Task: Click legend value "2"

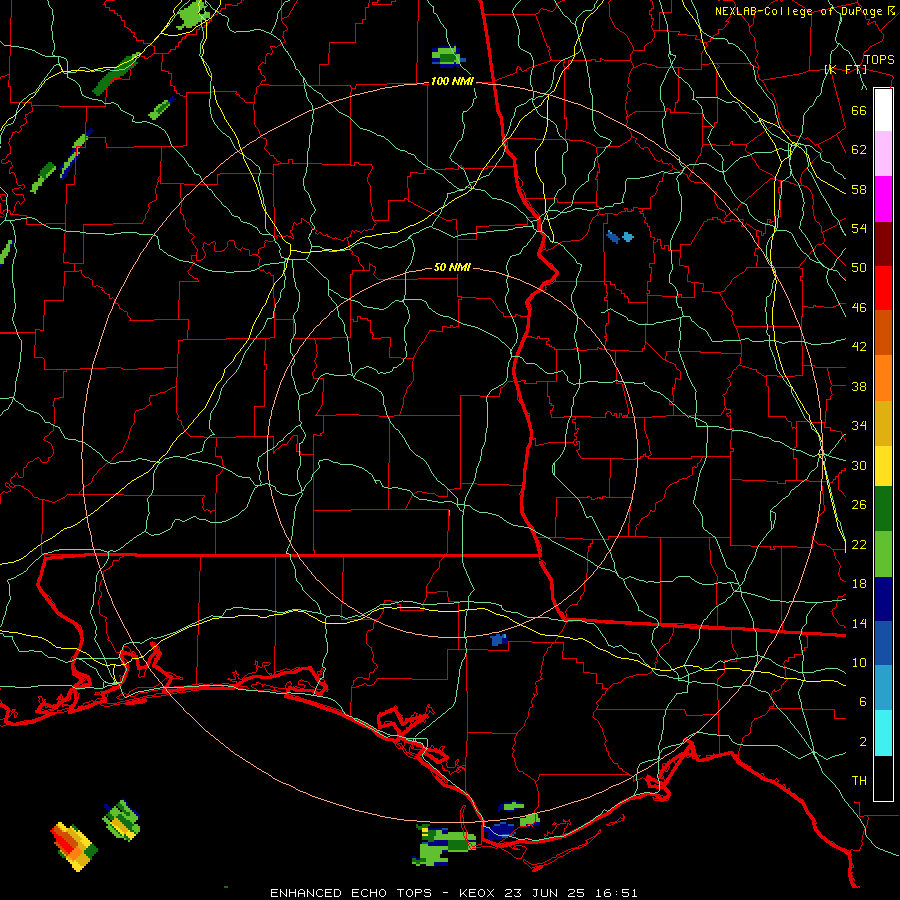Action: [863, 742]
